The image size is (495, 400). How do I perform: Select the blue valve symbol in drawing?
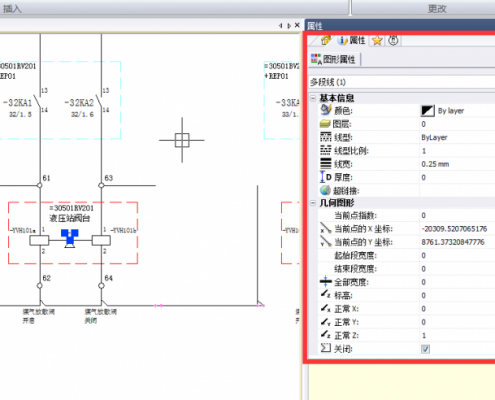(x=70, y=238)
